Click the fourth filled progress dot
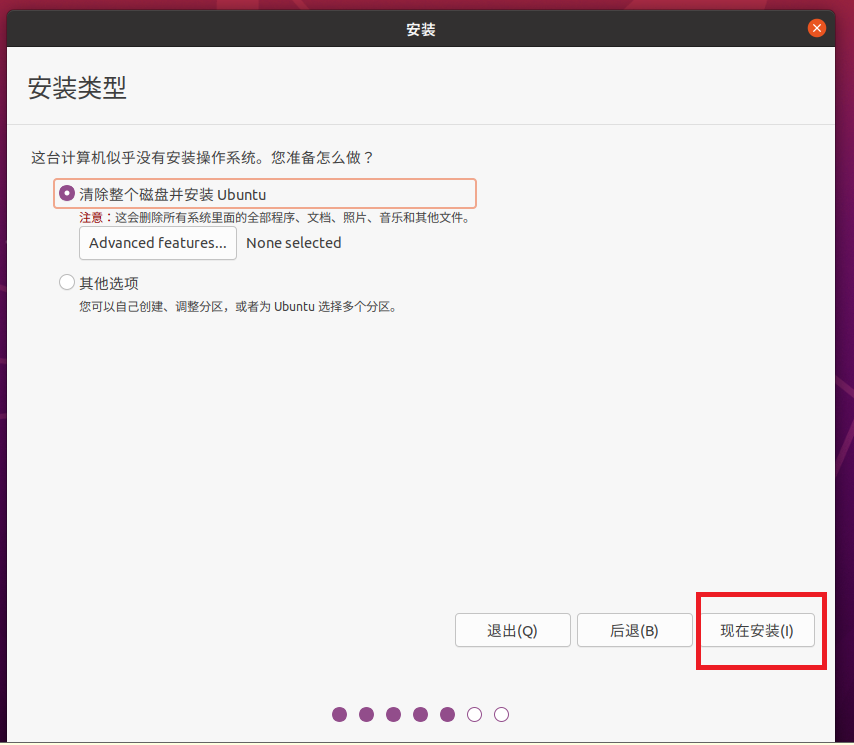 point(421,714)
